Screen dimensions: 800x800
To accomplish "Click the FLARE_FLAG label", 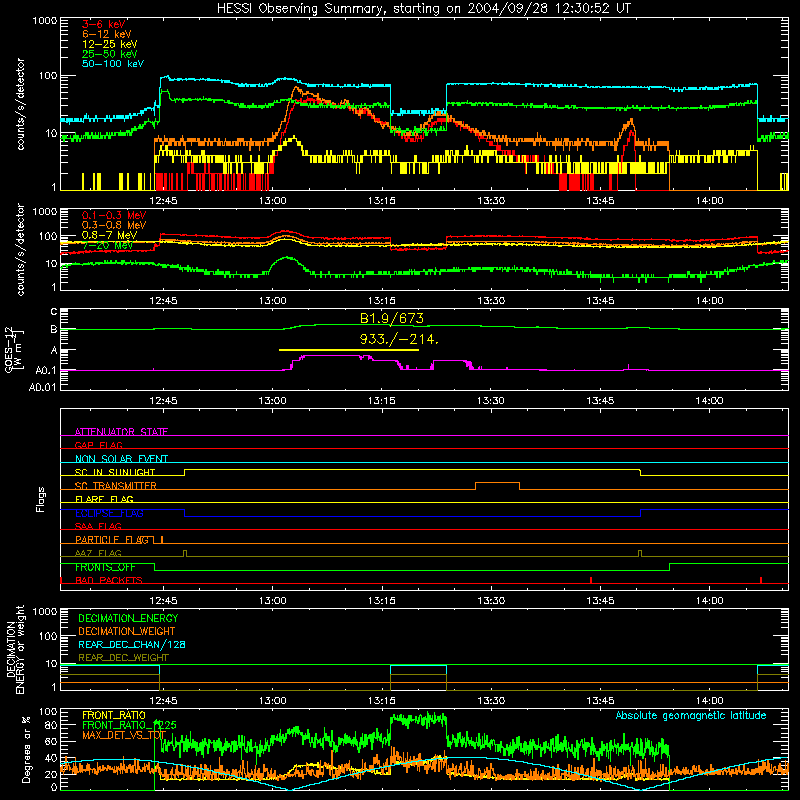I will 104,499.
